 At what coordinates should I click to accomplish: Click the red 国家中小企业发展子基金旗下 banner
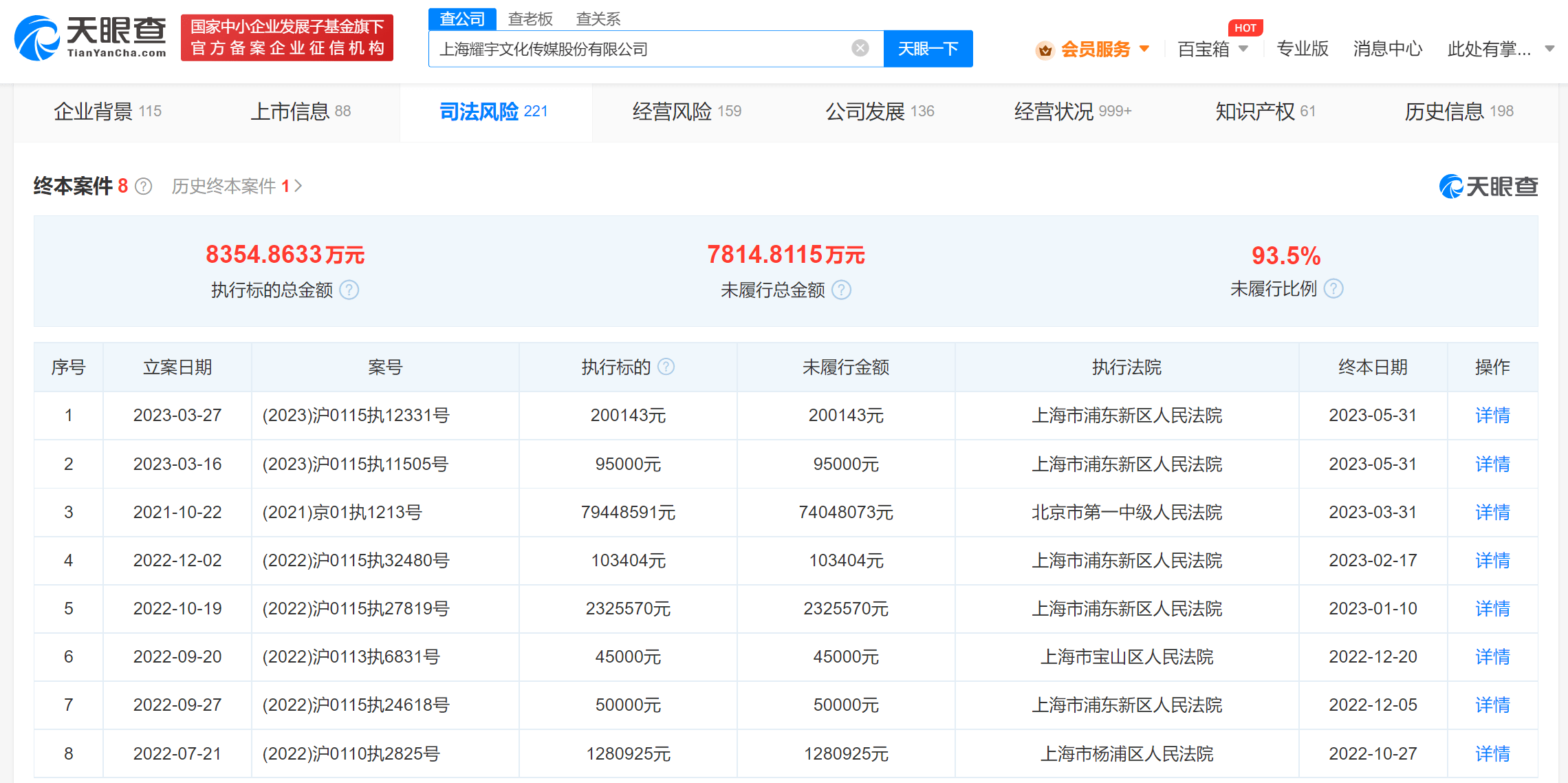pyautogui.click(x=287, y=38)
